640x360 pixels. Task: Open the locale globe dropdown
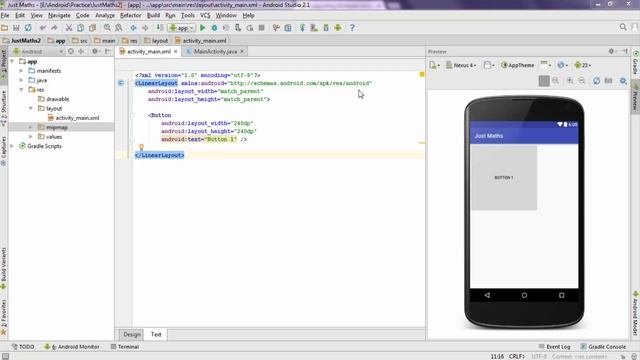click(562, 65)
